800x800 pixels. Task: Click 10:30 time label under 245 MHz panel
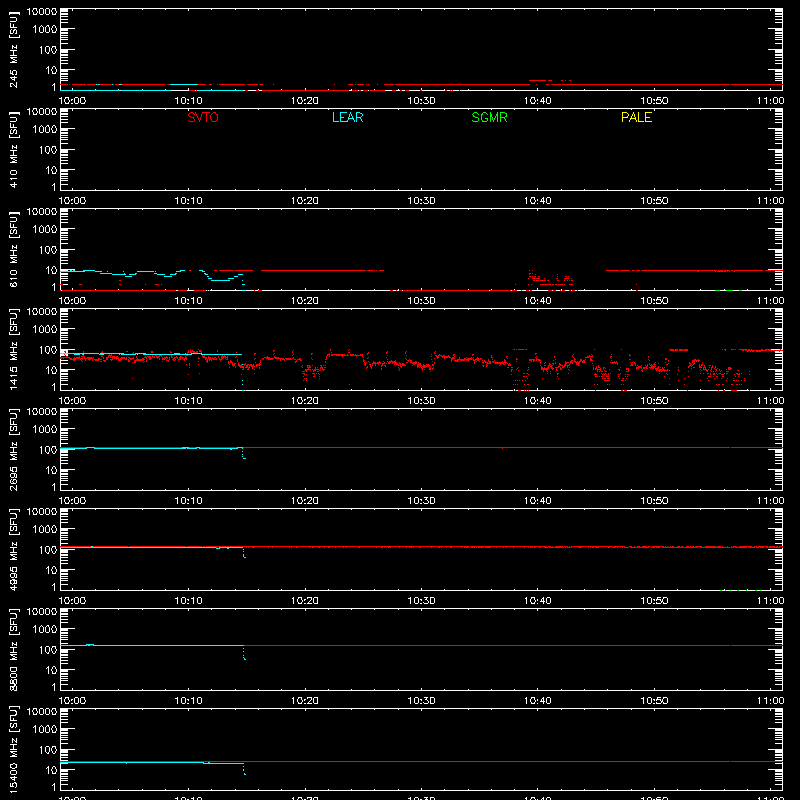click(421, 101)
